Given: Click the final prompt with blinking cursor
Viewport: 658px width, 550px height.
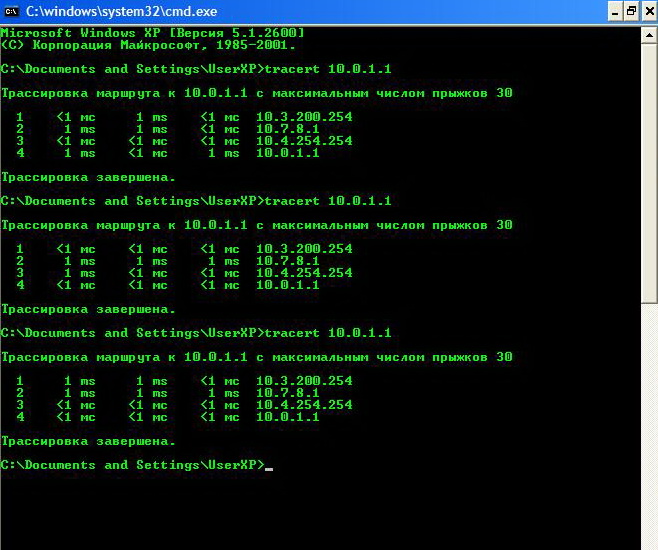Looking at the screenshot, I should (x=136, y=465).
